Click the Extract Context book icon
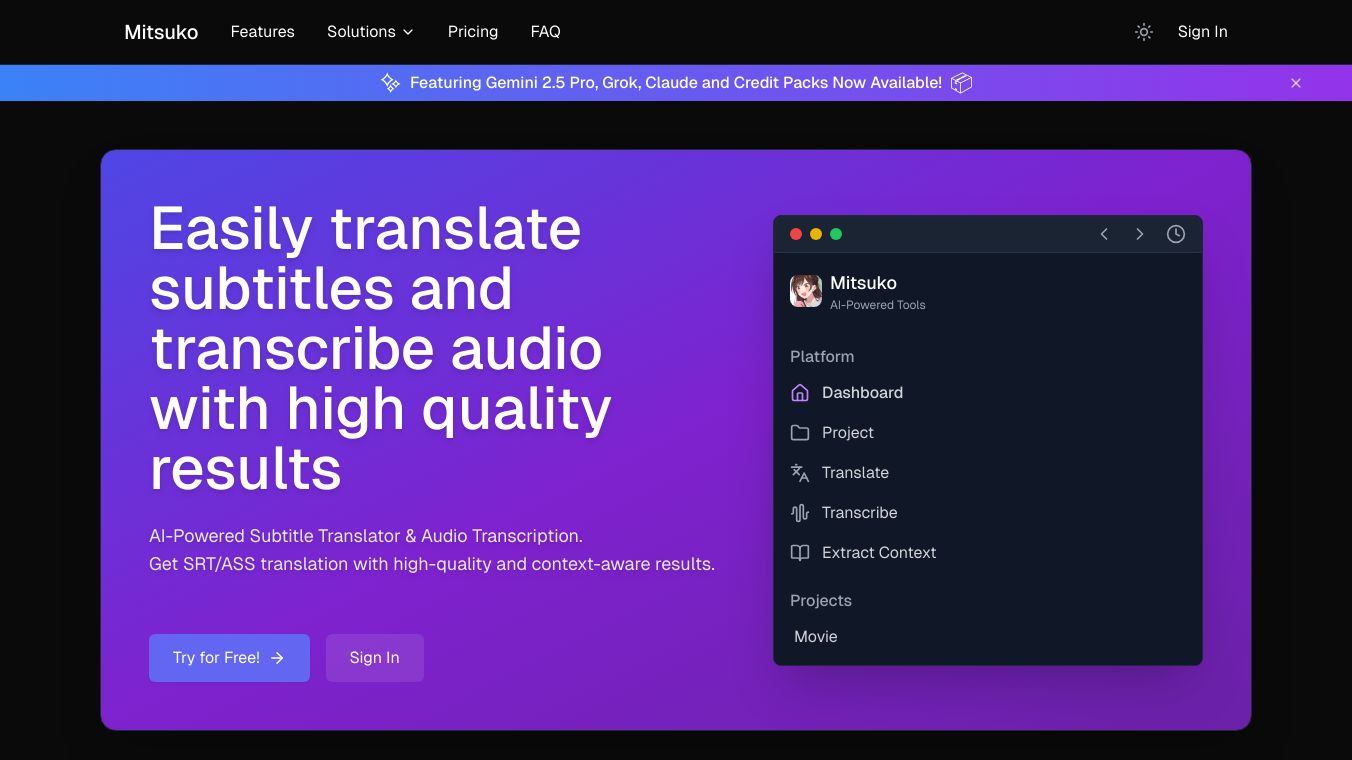 [x=800, y=553]
